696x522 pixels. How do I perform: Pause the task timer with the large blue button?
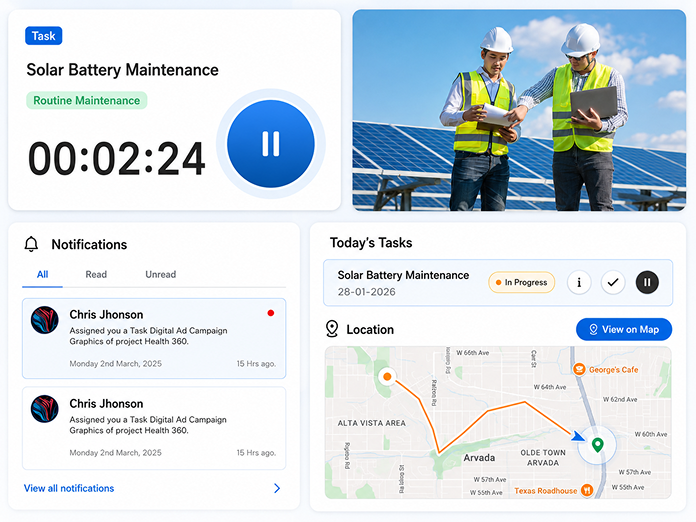(271, 144)
